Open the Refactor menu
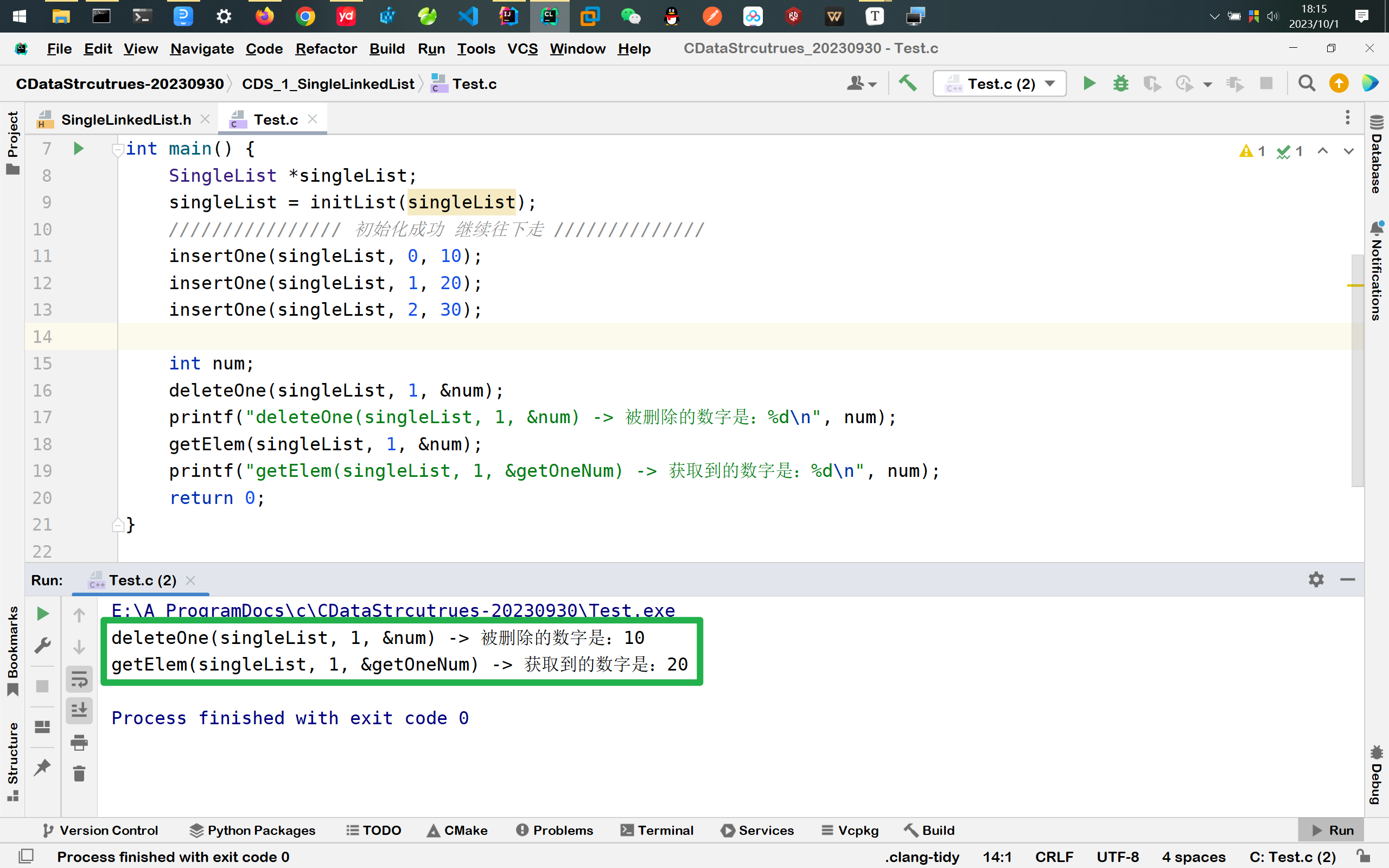 tap(326, 49)
